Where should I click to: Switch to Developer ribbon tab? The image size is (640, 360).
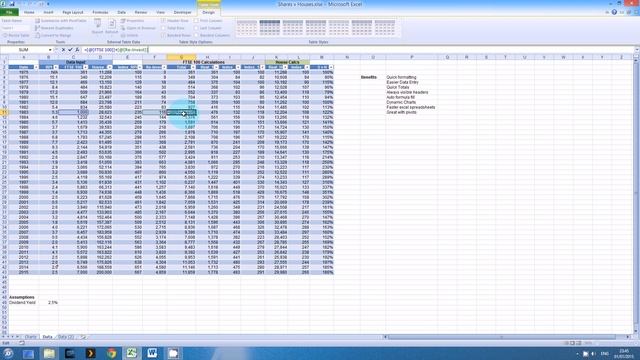(x=182, y=12)
